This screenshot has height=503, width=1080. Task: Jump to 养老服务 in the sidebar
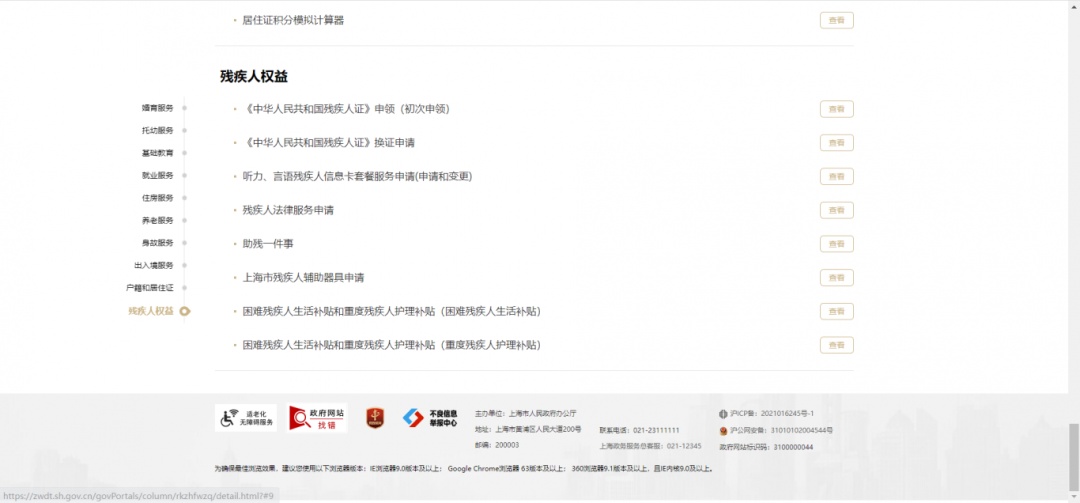click(158, 220)
